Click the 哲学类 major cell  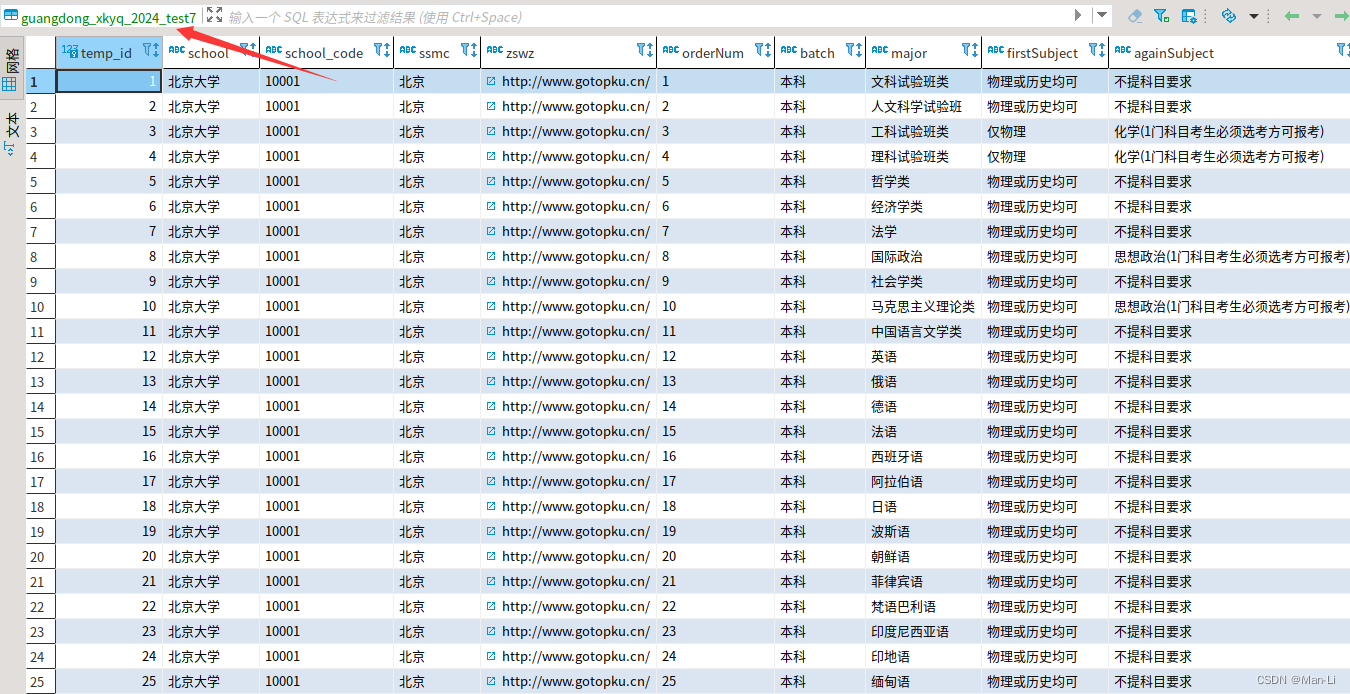[925, 181]
